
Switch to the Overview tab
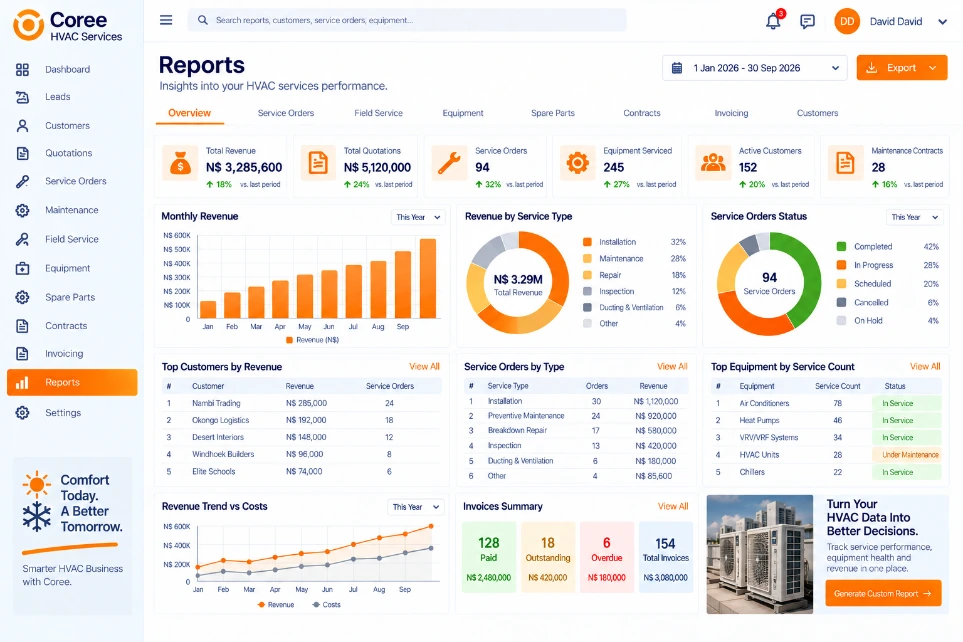point(189,113)
